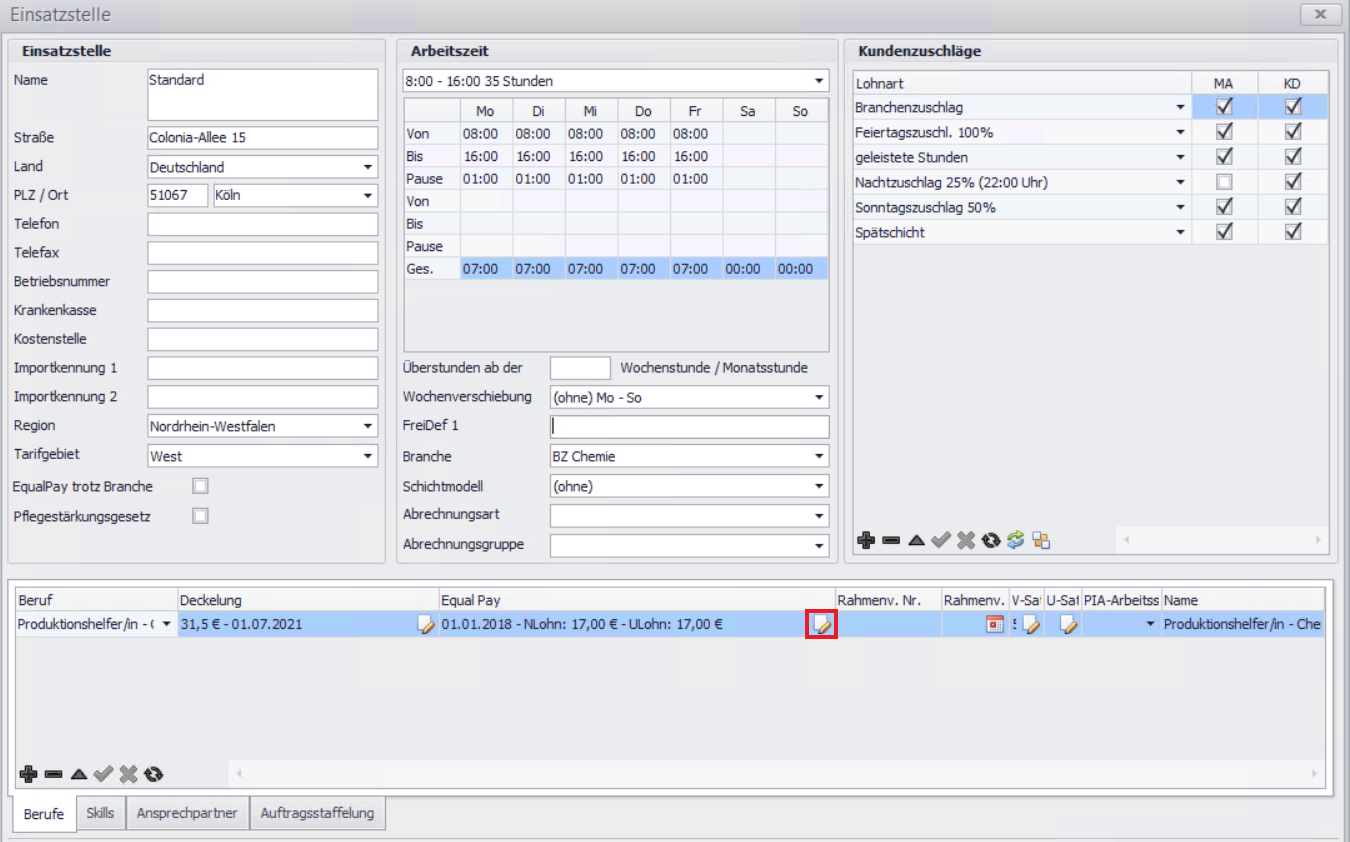Click the Lohnart column header
The height and width of the screenshot is (842, 1350).
[1023, 84]
